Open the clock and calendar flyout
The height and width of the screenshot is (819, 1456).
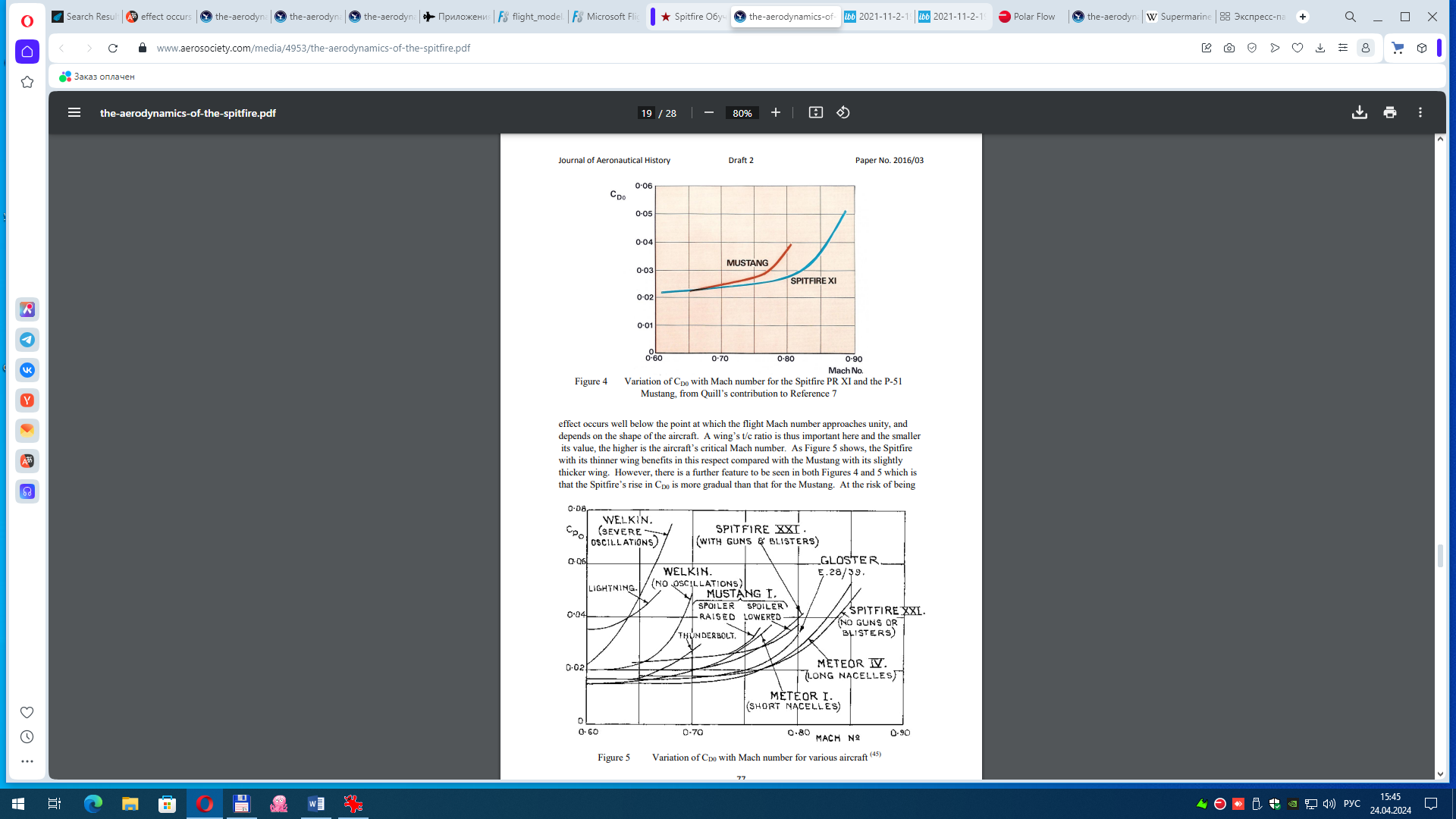pos(1391,804)
